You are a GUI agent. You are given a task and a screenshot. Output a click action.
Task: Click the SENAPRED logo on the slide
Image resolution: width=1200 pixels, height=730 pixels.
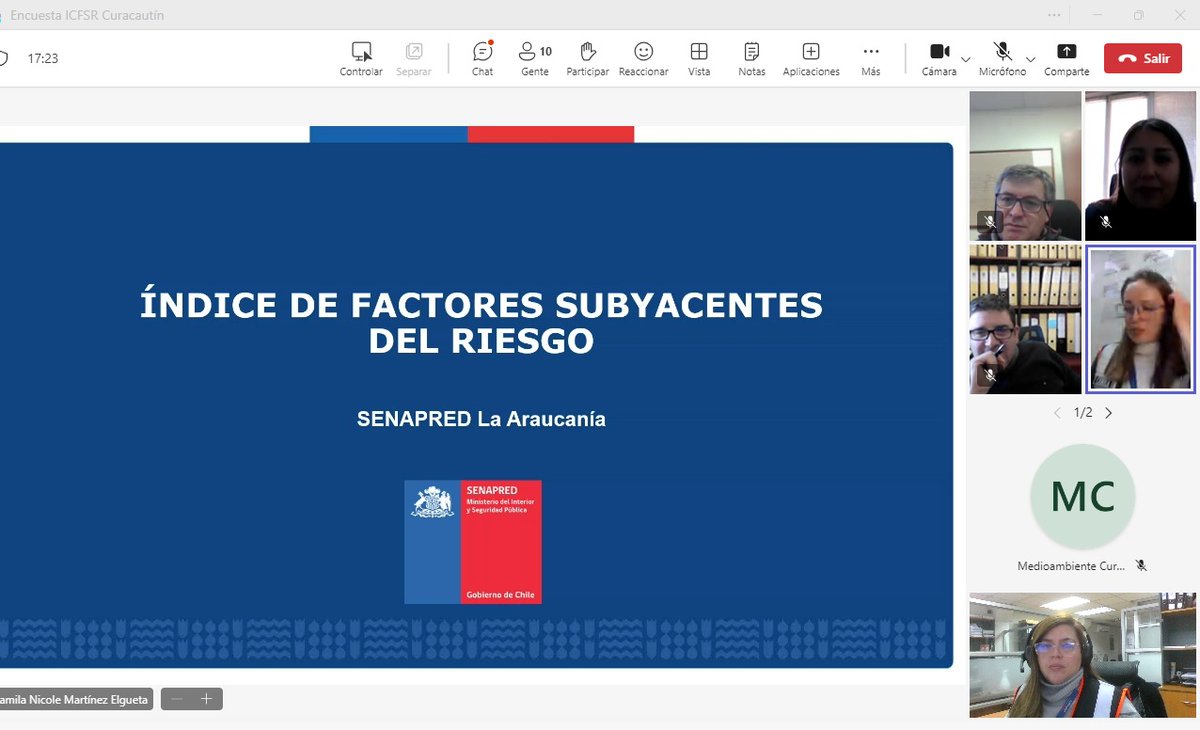tap(473, 542)
